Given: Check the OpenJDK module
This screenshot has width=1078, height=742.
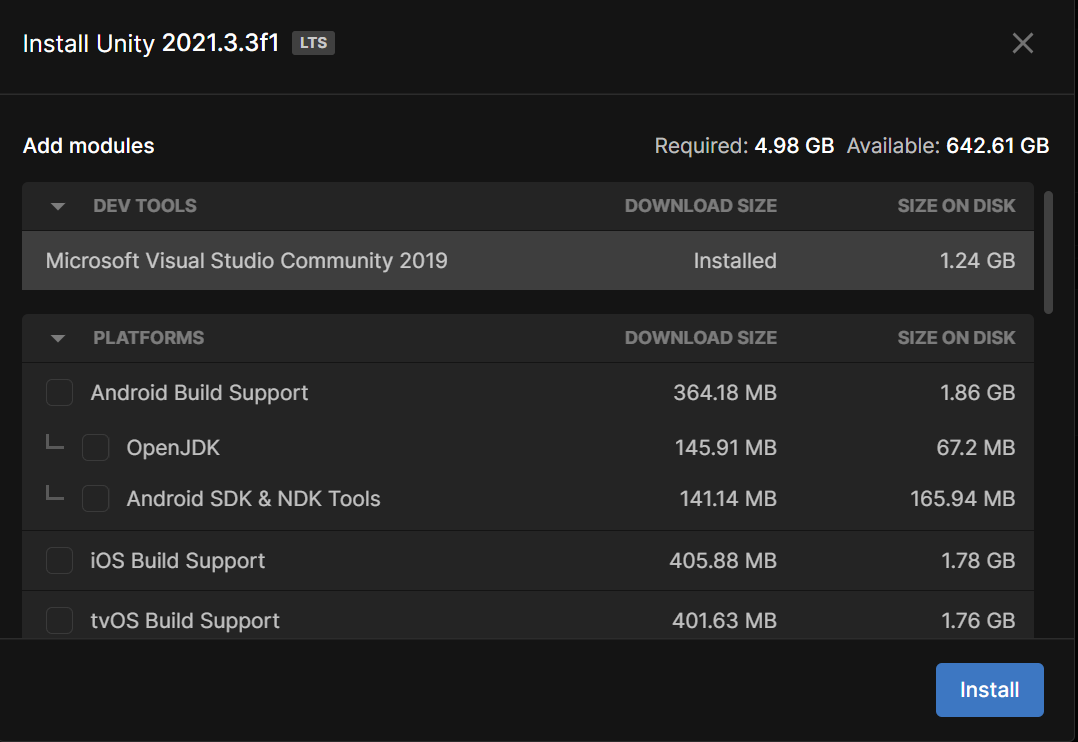Looking at the screenshot, I should [95, 448].
